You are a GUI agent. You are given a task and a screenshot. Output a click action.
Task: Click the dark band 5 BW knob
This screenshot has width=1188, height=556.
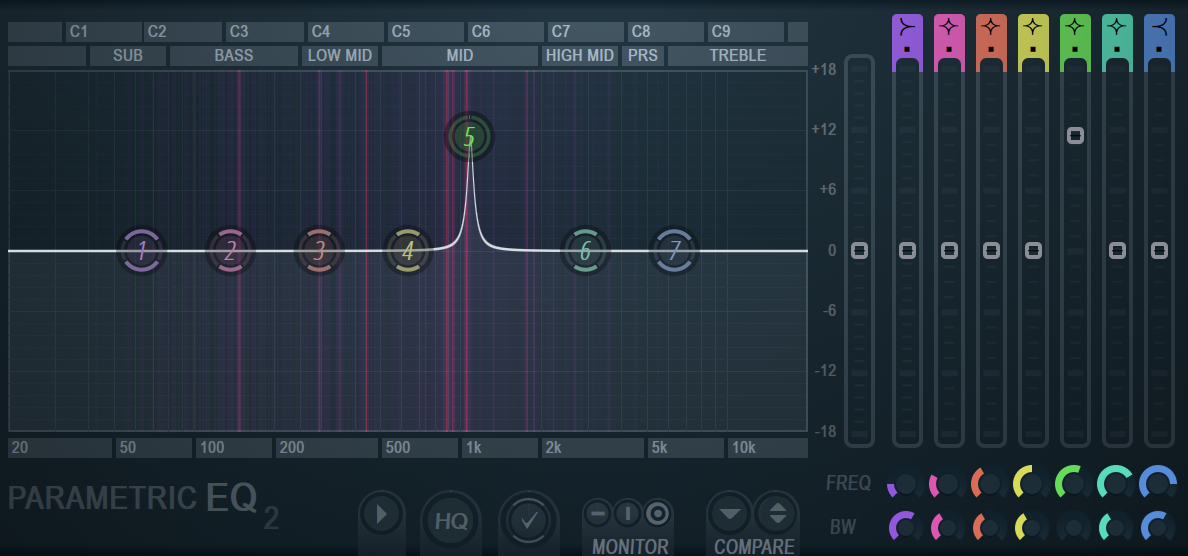[1074, 526]
